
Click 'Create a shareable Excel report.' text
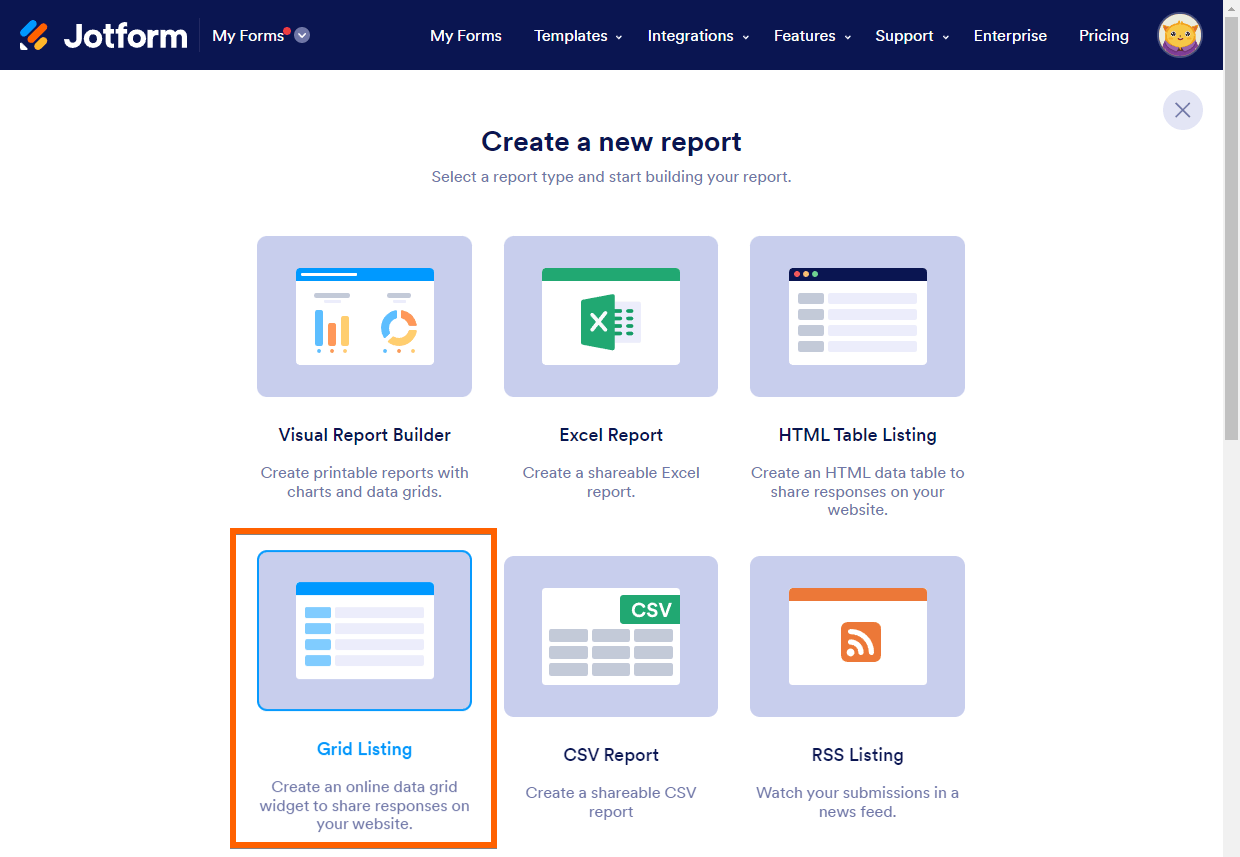coord(611,482)
